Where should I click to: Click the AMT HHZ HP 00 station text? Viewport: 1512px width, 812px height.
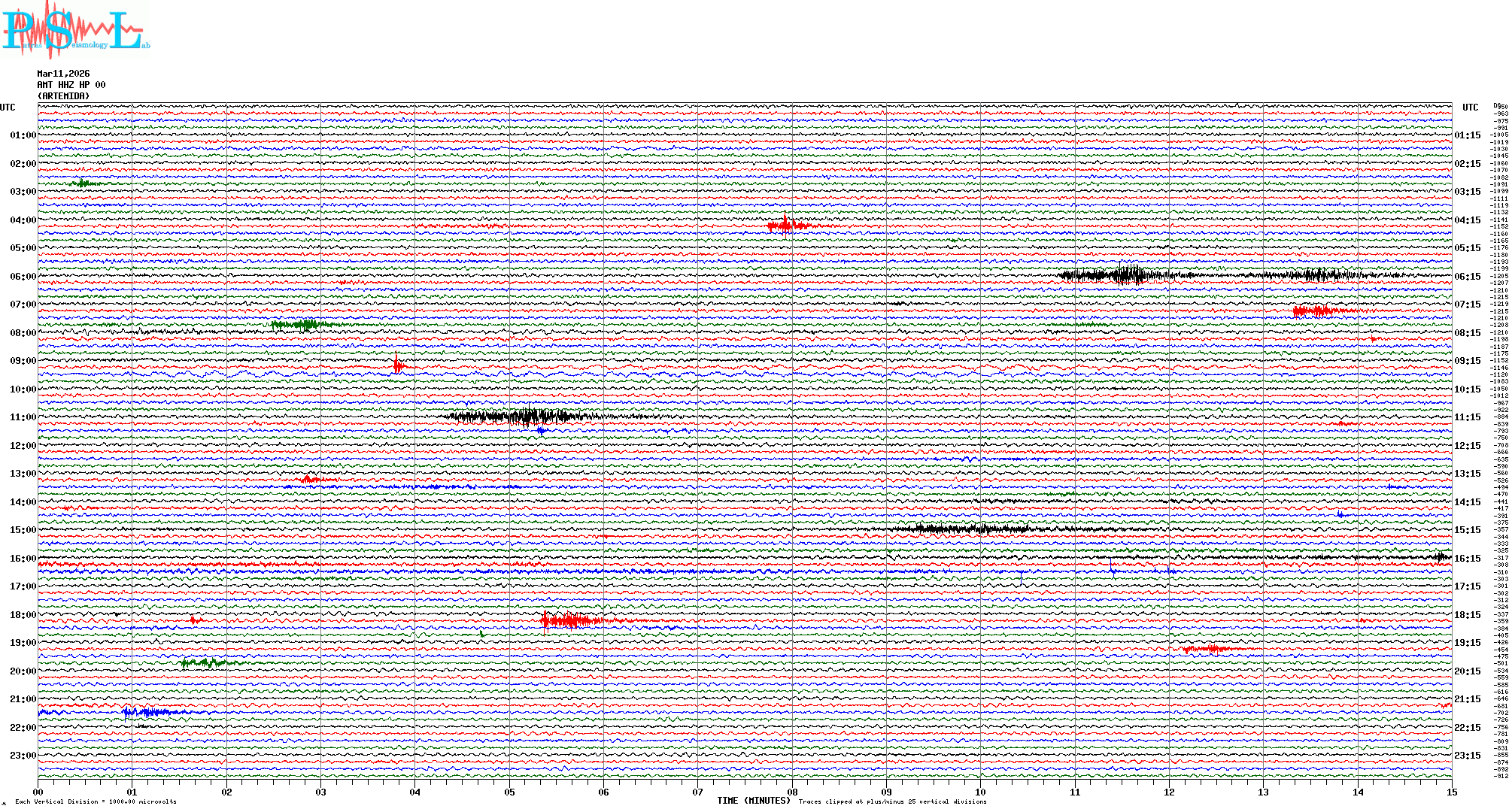71,85
